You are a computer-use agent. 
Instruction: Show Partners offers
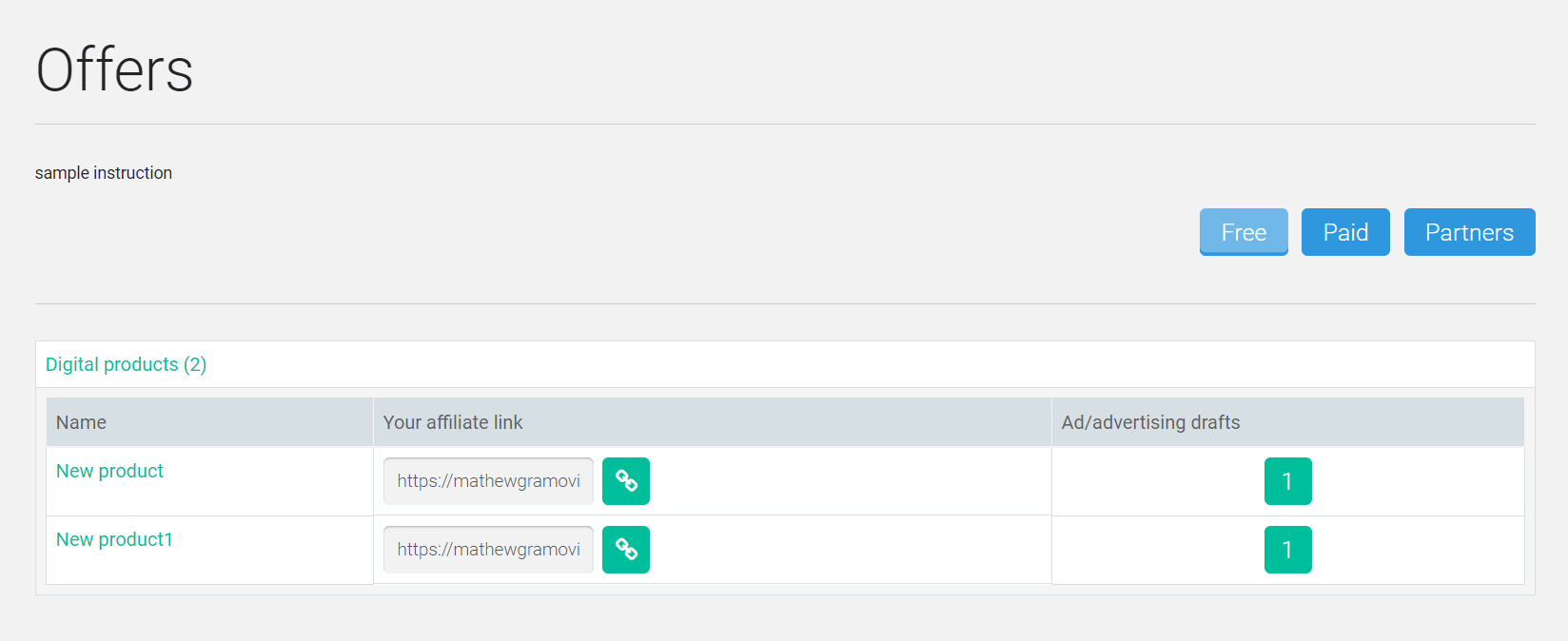click(1469, 232)
